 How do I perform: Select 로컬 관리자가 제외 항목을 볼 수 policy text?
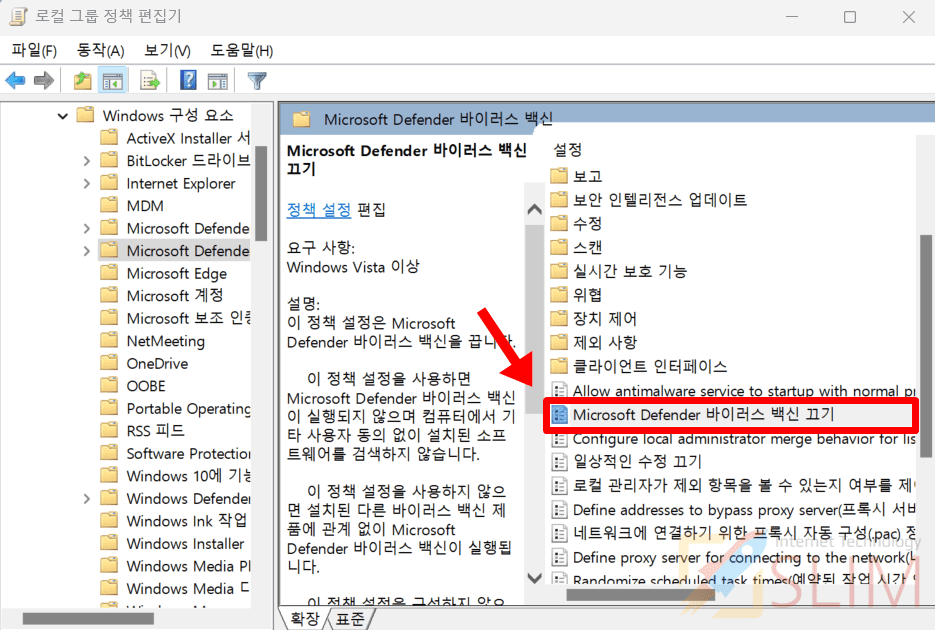pos(744,486)
